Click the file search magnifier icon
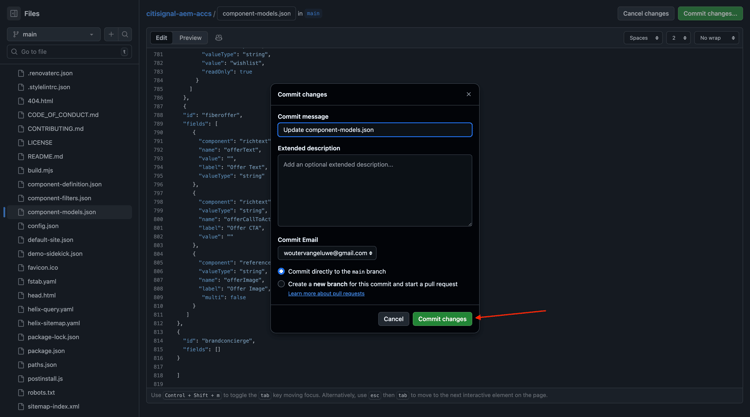 (125, 34)
